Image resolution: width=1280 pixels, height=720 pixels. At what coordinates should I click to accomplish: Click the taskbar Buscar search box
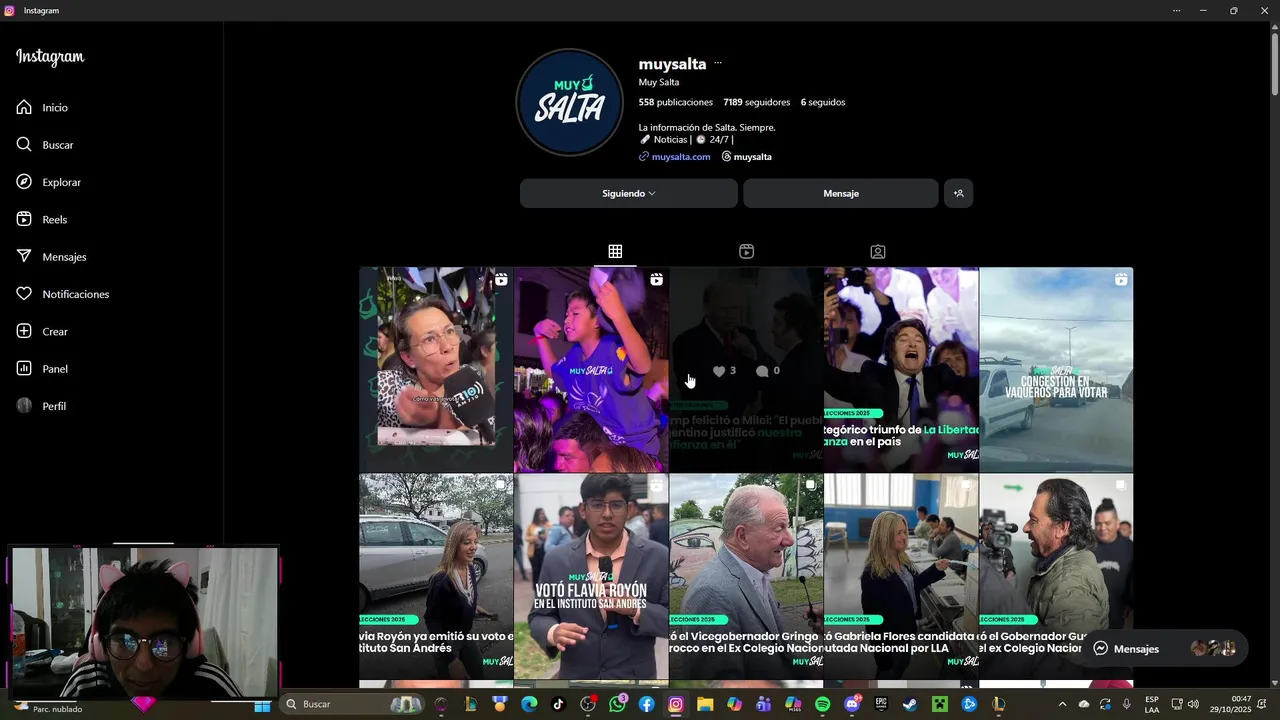pos(351,704)
